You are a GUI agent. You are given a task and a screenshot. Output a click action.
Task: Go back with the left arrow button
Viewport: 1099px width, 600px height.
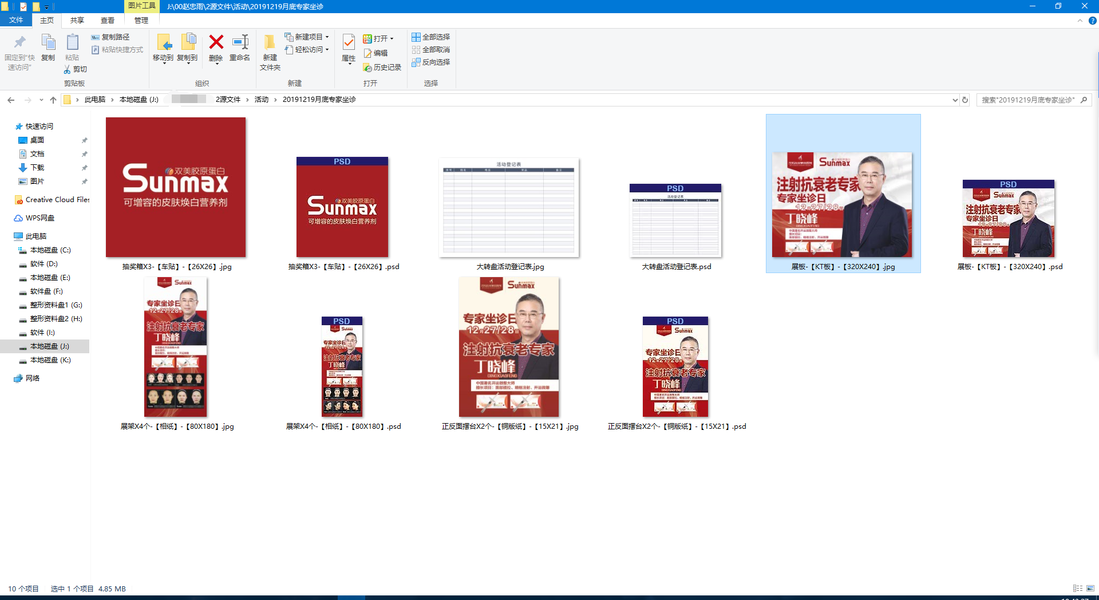coord(11,100)
